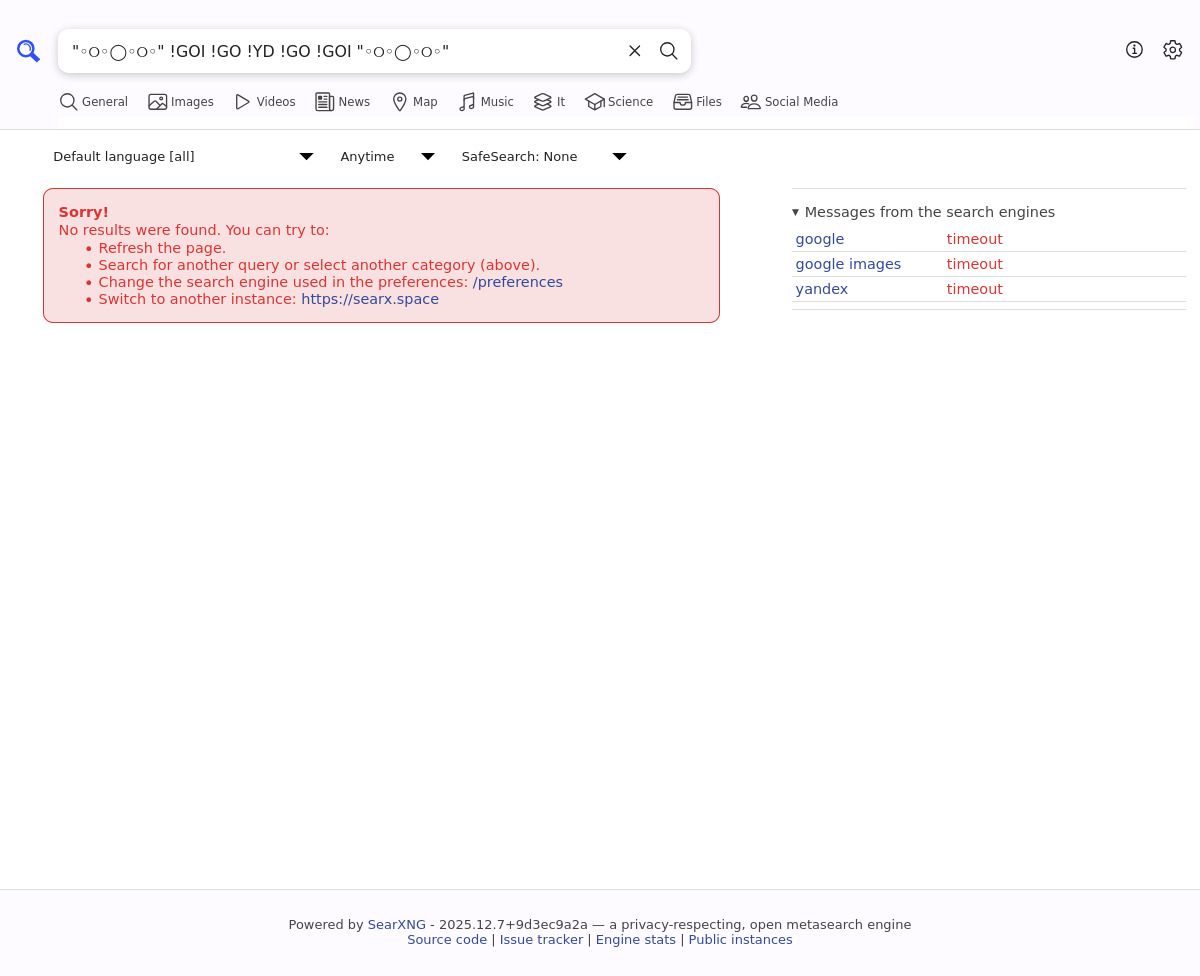Select the Map category
Screen dimensions: 1200x976
tap(414, 102)
